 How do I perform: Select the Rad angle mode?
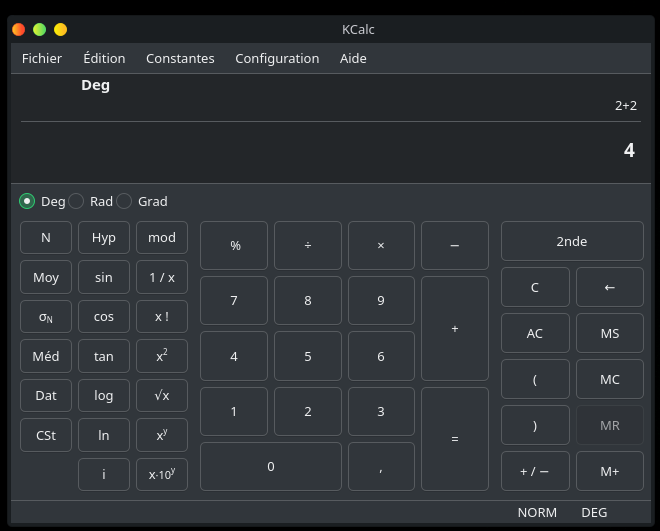pyautogui.click(x=77, y=201)
